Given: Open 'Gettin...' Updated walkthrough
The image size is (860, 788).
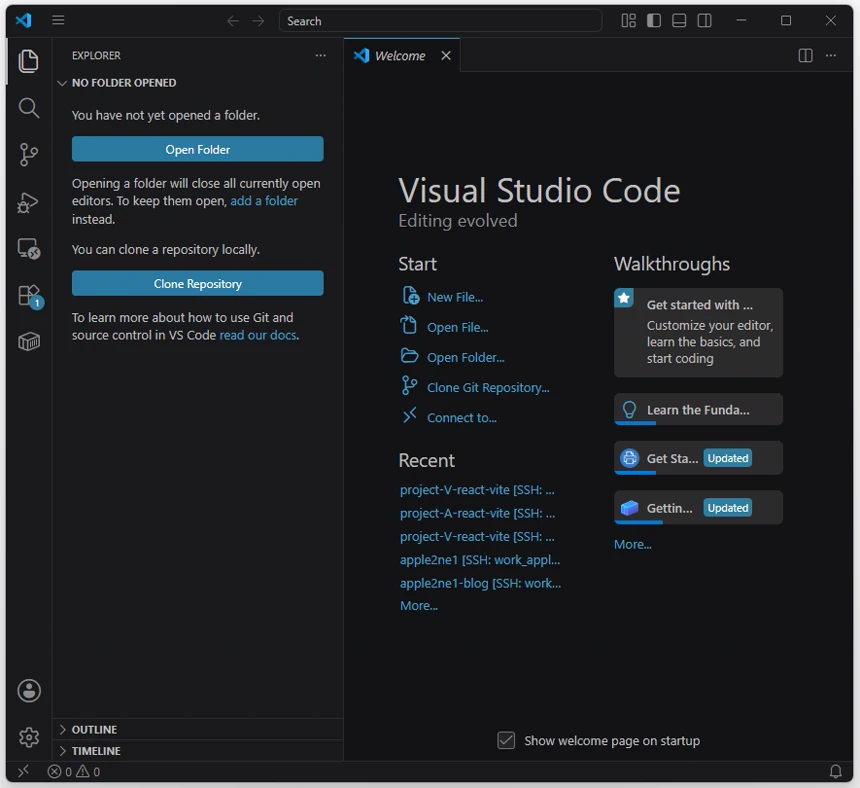Looking at the screenshot, I should coord(698,508).
